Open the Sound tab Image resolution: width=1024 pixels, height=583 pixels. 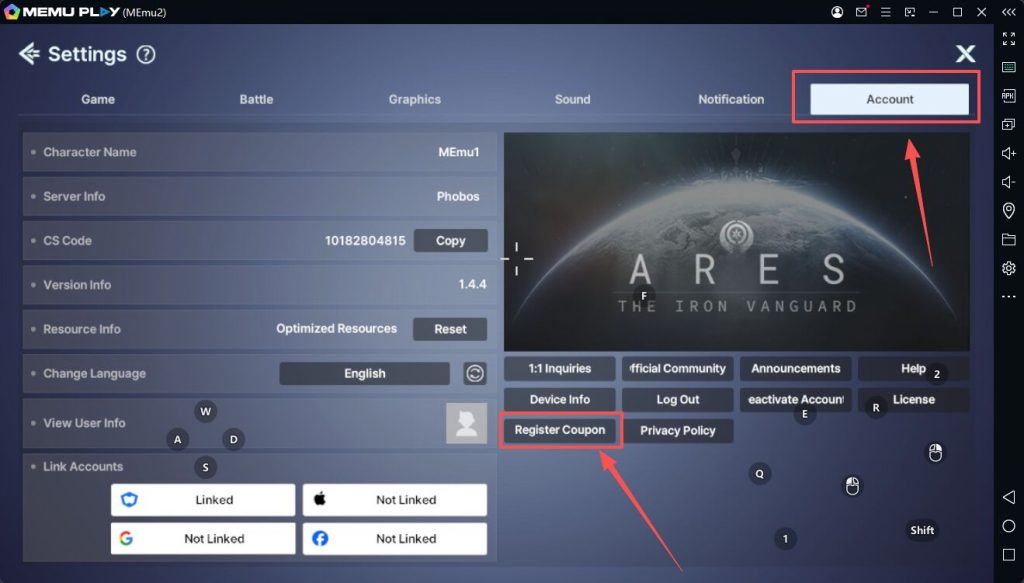tap(573, 99)
